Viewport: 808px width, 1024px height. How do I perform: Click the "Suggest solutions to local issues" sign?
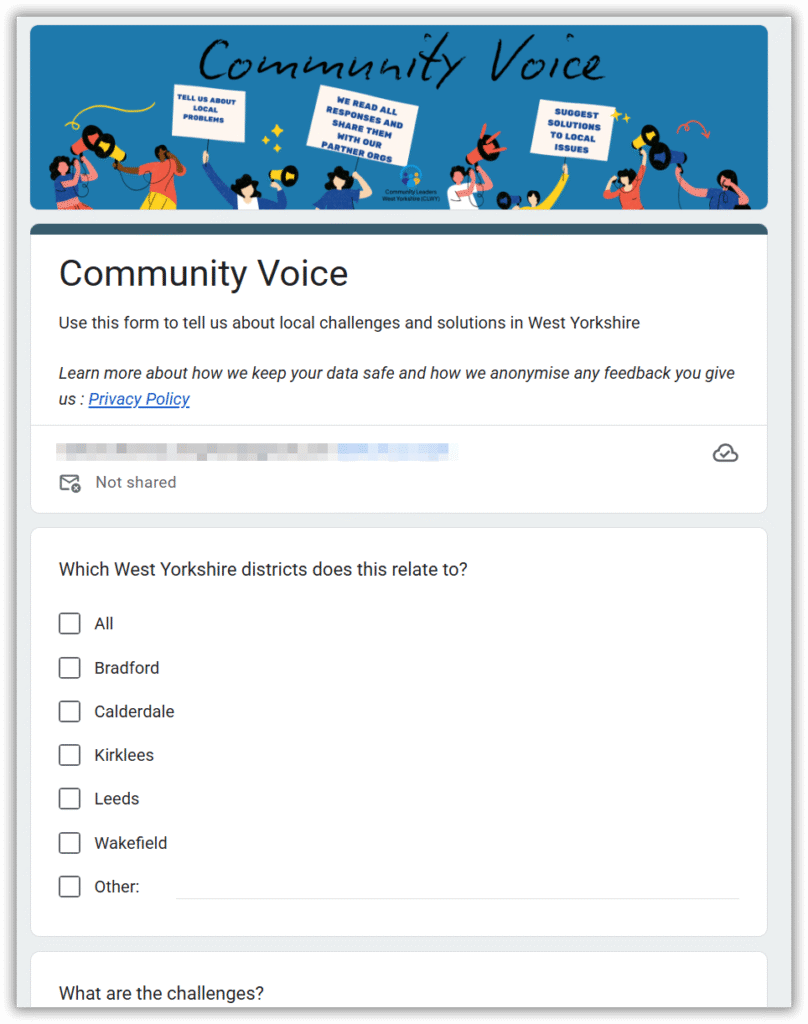pyautogui.click(x=574, y=131)
